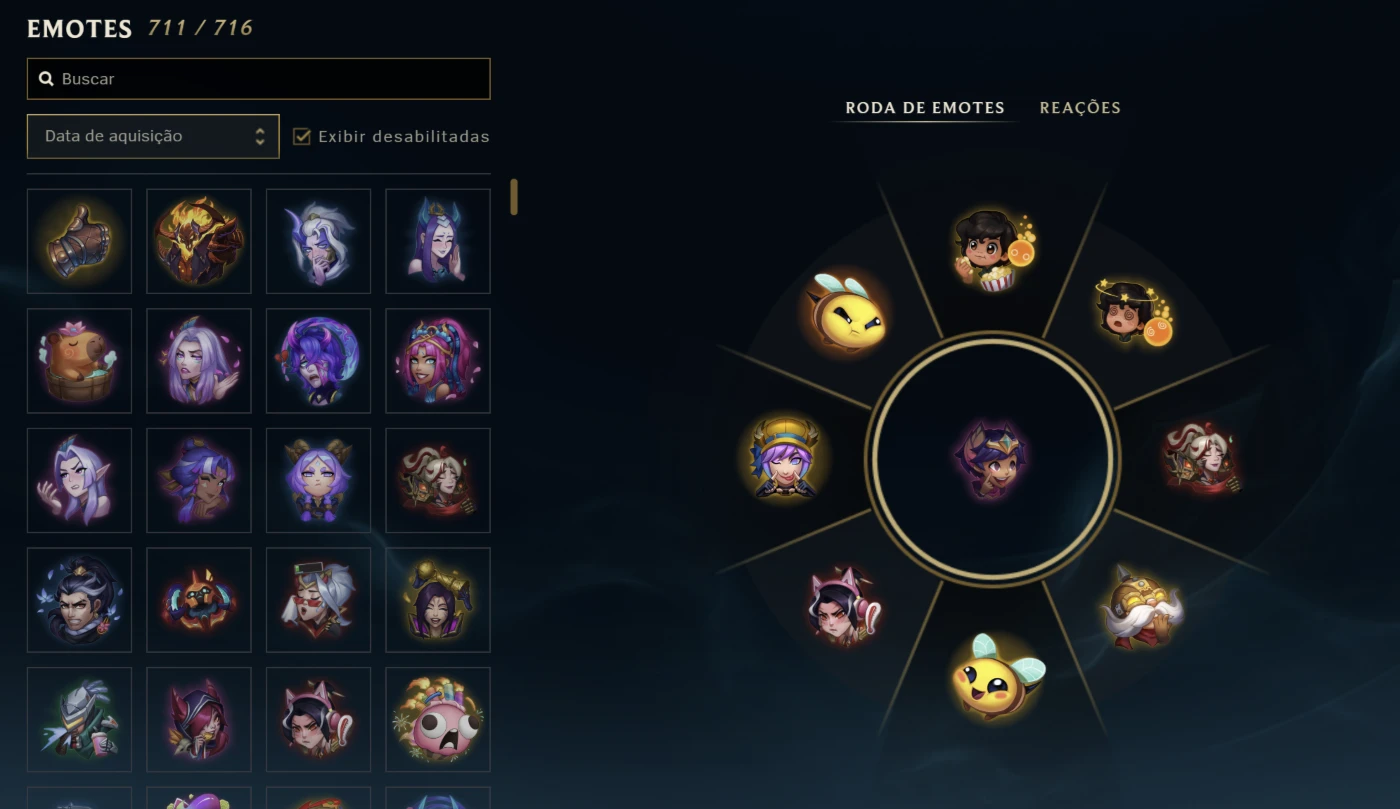Screen dimensions: 1400x809
Task: Pick the capybara in bathtub emote
Action: [79, 361]
